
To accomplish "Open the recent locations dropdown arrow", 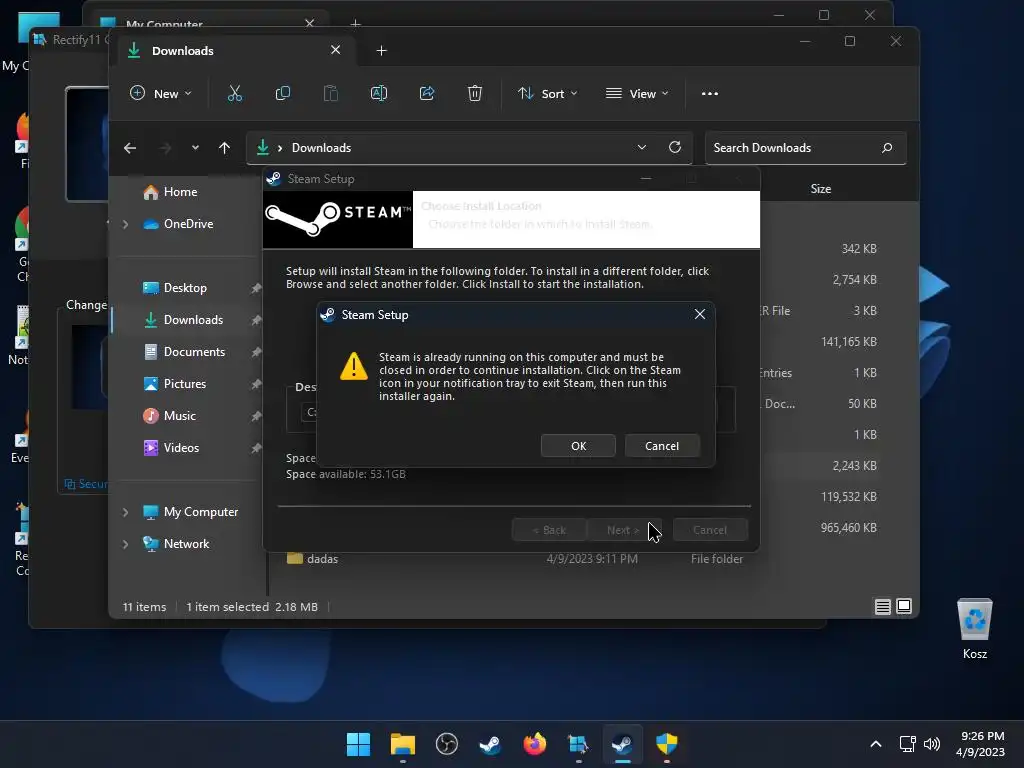I will point(195,148).
